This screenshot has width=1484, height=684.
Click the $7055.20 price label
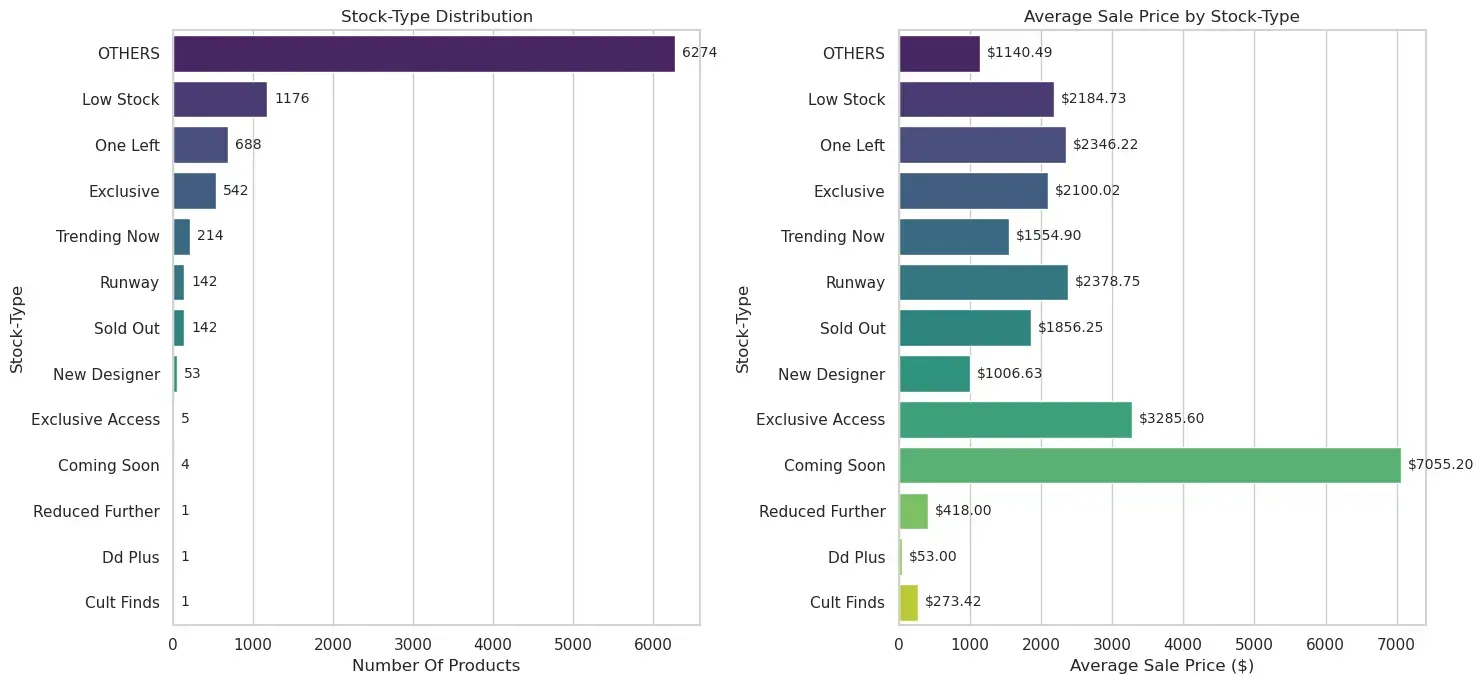1441,465
